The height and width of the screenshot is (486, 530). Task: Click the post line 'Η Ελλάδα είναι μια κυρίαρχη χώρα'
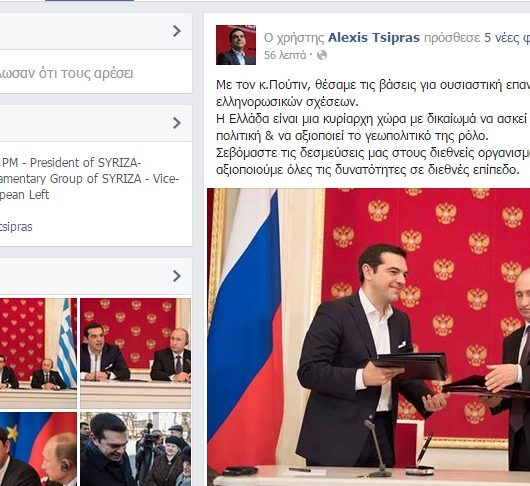pos(373,119)
